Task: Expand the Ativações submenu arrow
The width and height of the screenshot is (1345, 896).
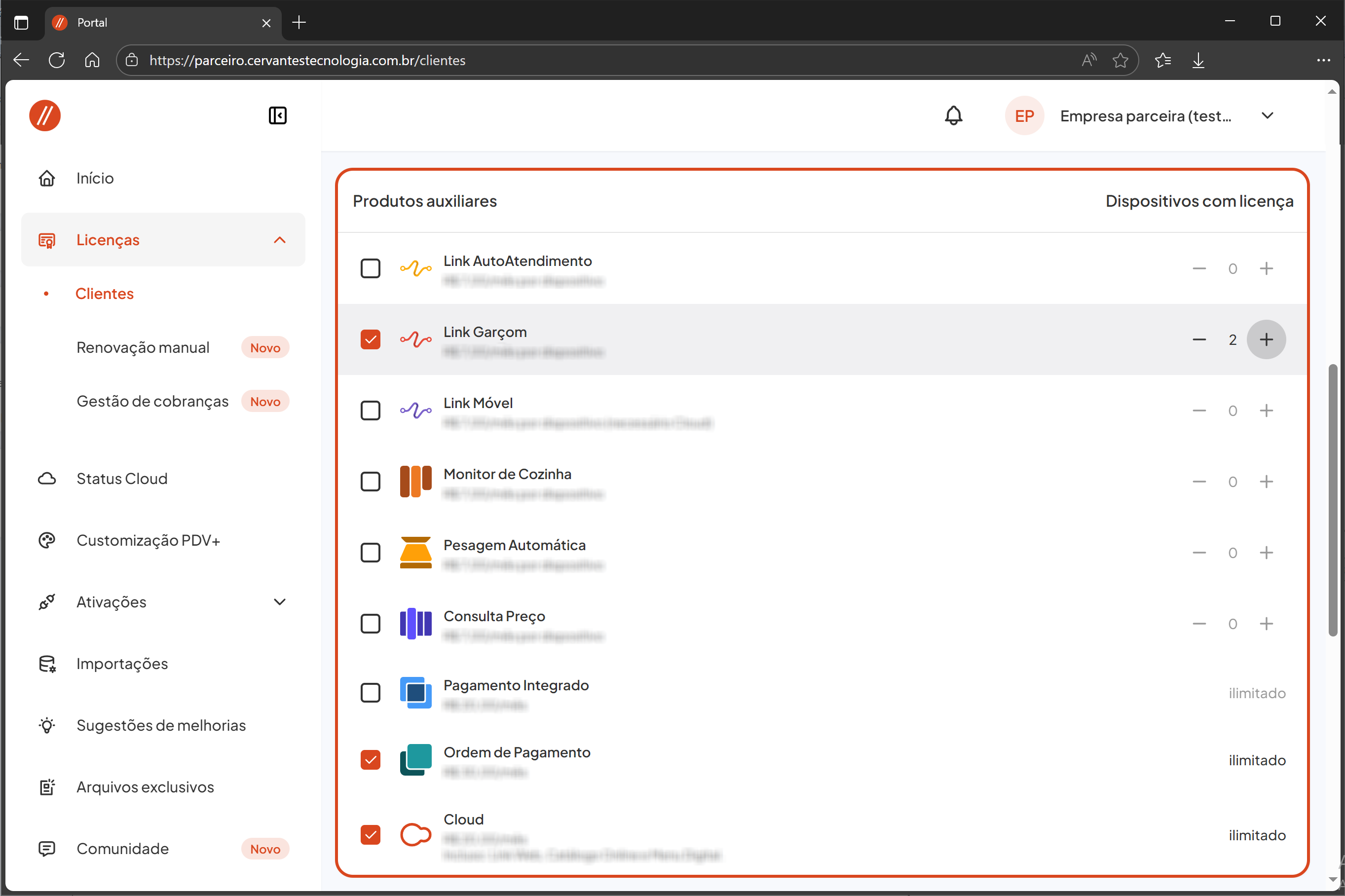Action: click(279, 602)
